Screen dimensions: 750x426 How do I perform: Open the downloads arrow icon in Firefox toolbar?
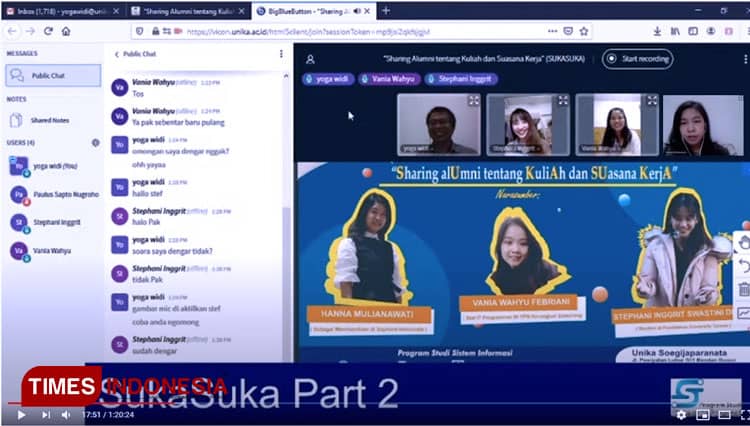(657, 32)
